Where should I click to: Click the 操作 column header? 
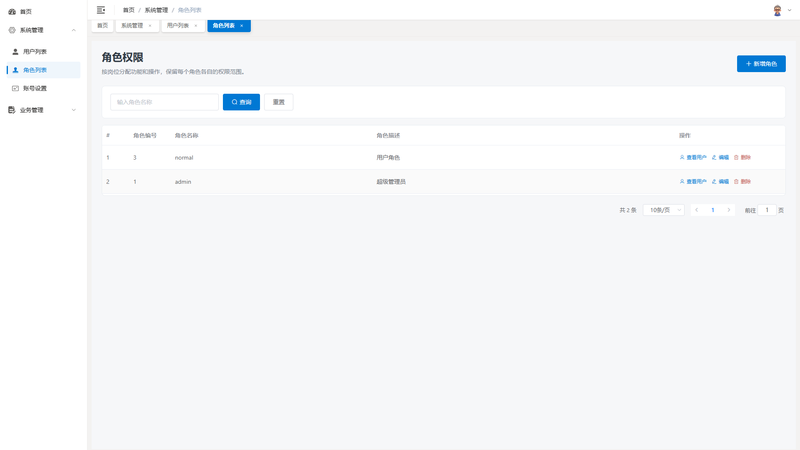tap(685, 136)
